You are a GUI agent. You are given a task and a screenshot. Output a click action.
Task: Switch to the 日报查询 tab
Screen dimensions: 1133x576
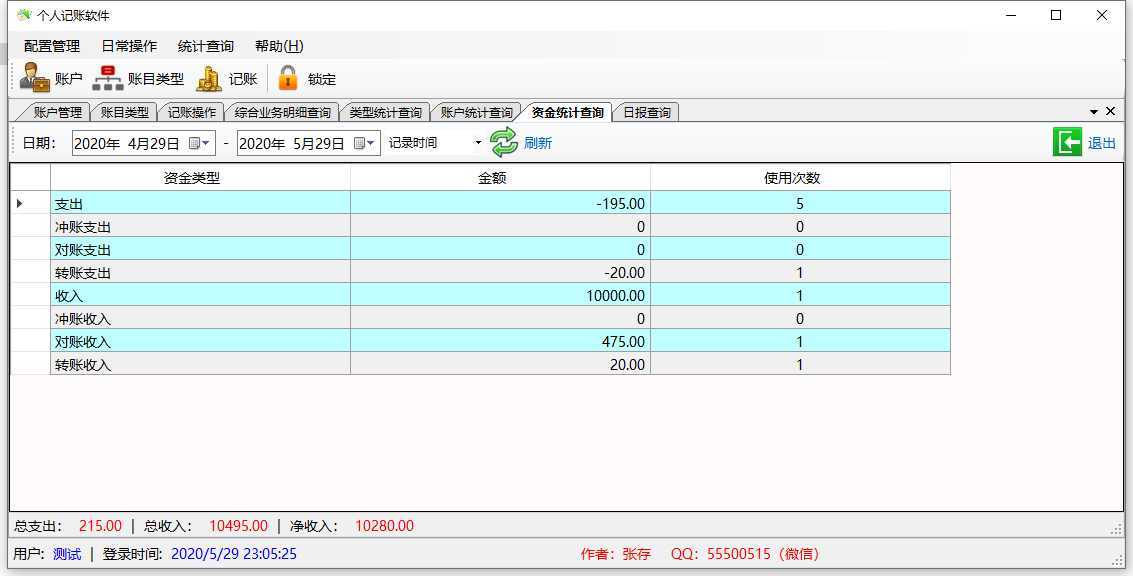[647, 113]
